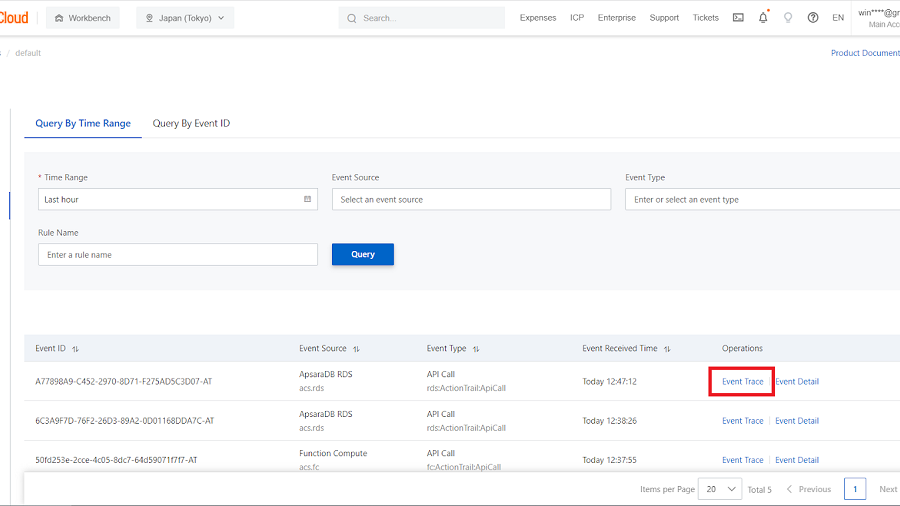The width and height of the screenshot is (900, 506).
Task: Expand the Event Source selector
Action: click(x=471, y=199)
